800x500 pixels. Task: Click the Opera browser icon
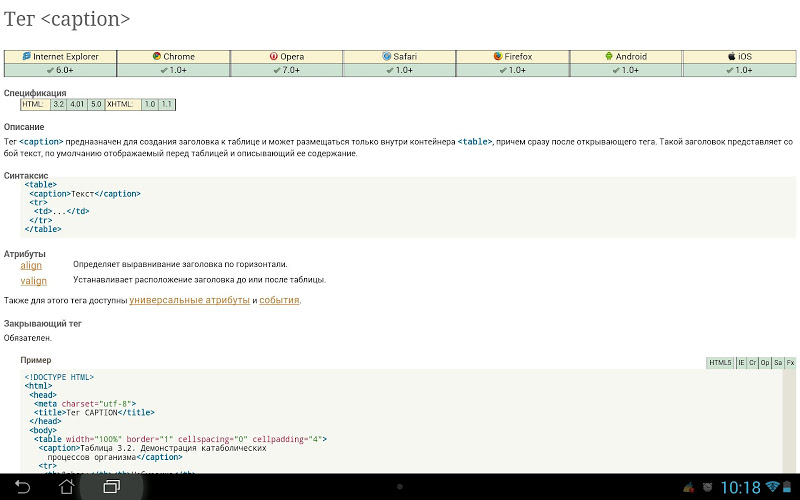tap(273, 57)
